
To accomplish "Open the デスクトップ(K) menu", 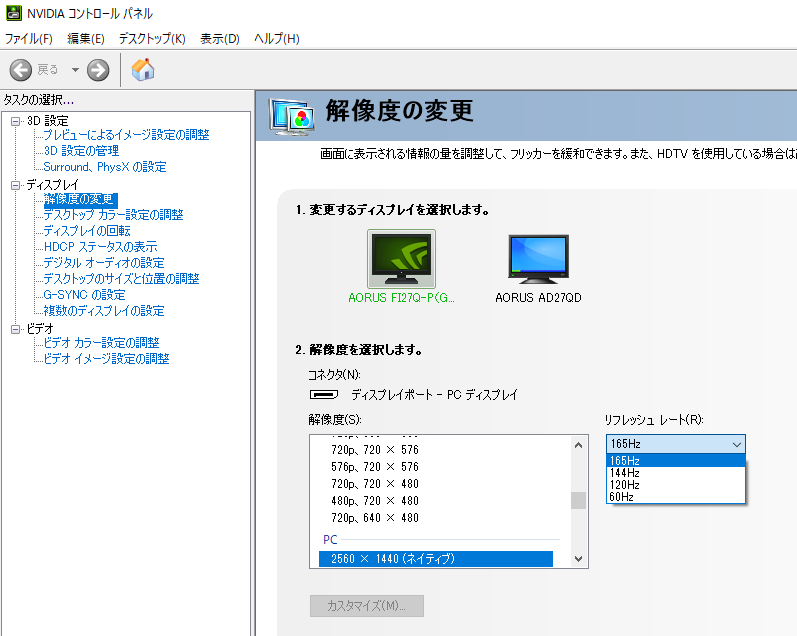I will click(152, 39).
